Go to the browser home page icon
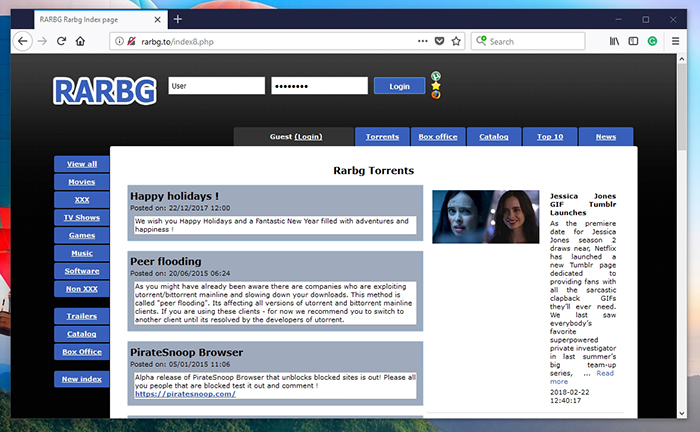Screen dimensions: 700x432 tap(80, 41)
